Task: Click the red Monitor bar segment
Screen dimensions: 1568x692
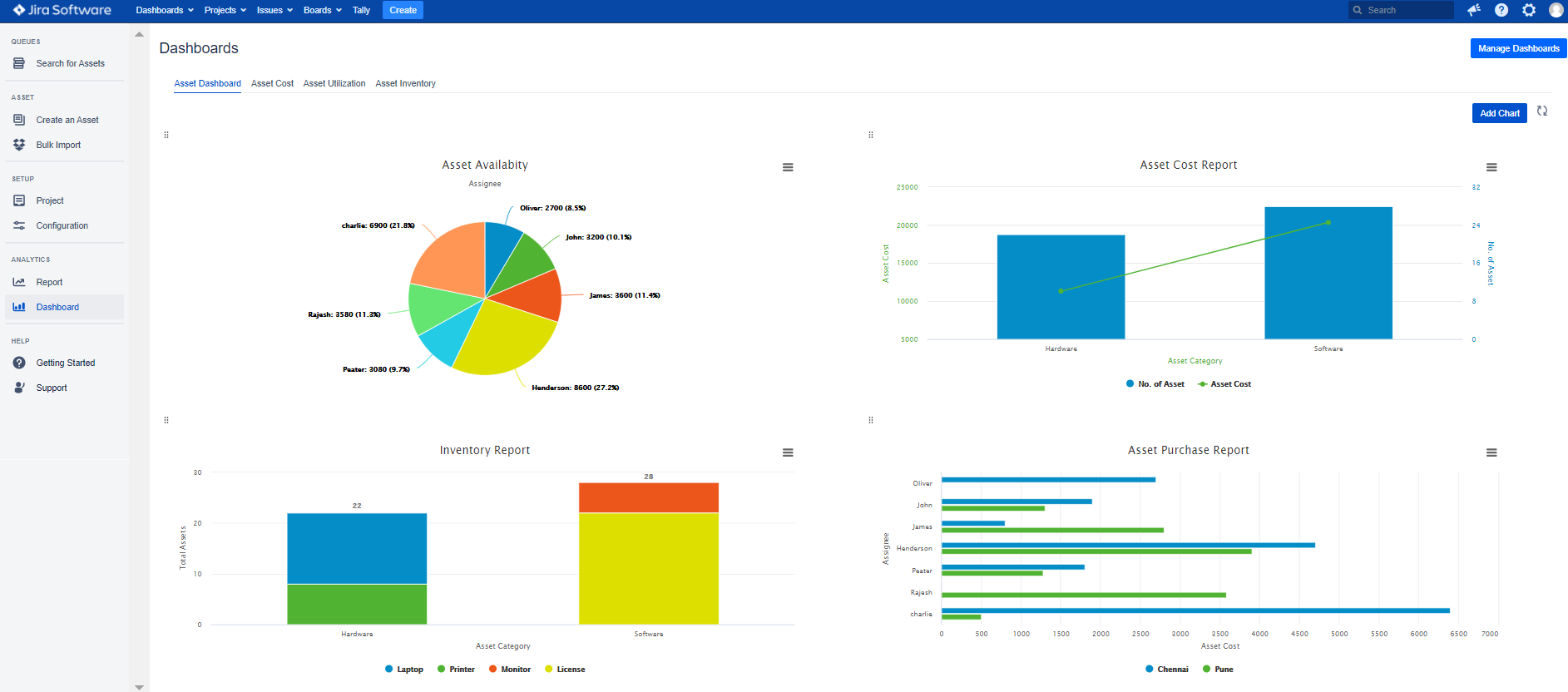Action: click(649, 497)
